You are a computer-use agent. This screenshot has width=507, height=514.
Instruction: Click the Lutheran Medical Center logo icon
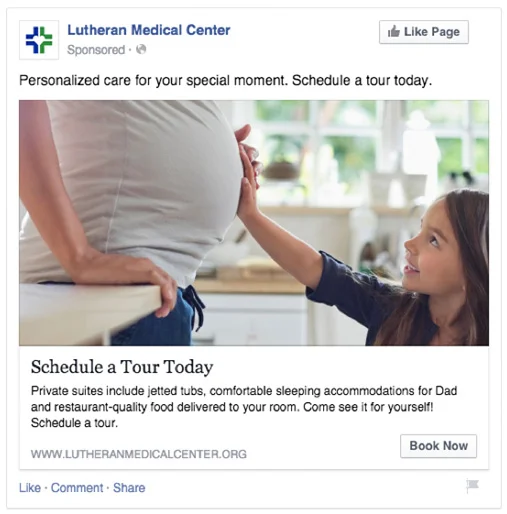pos(39,40)
